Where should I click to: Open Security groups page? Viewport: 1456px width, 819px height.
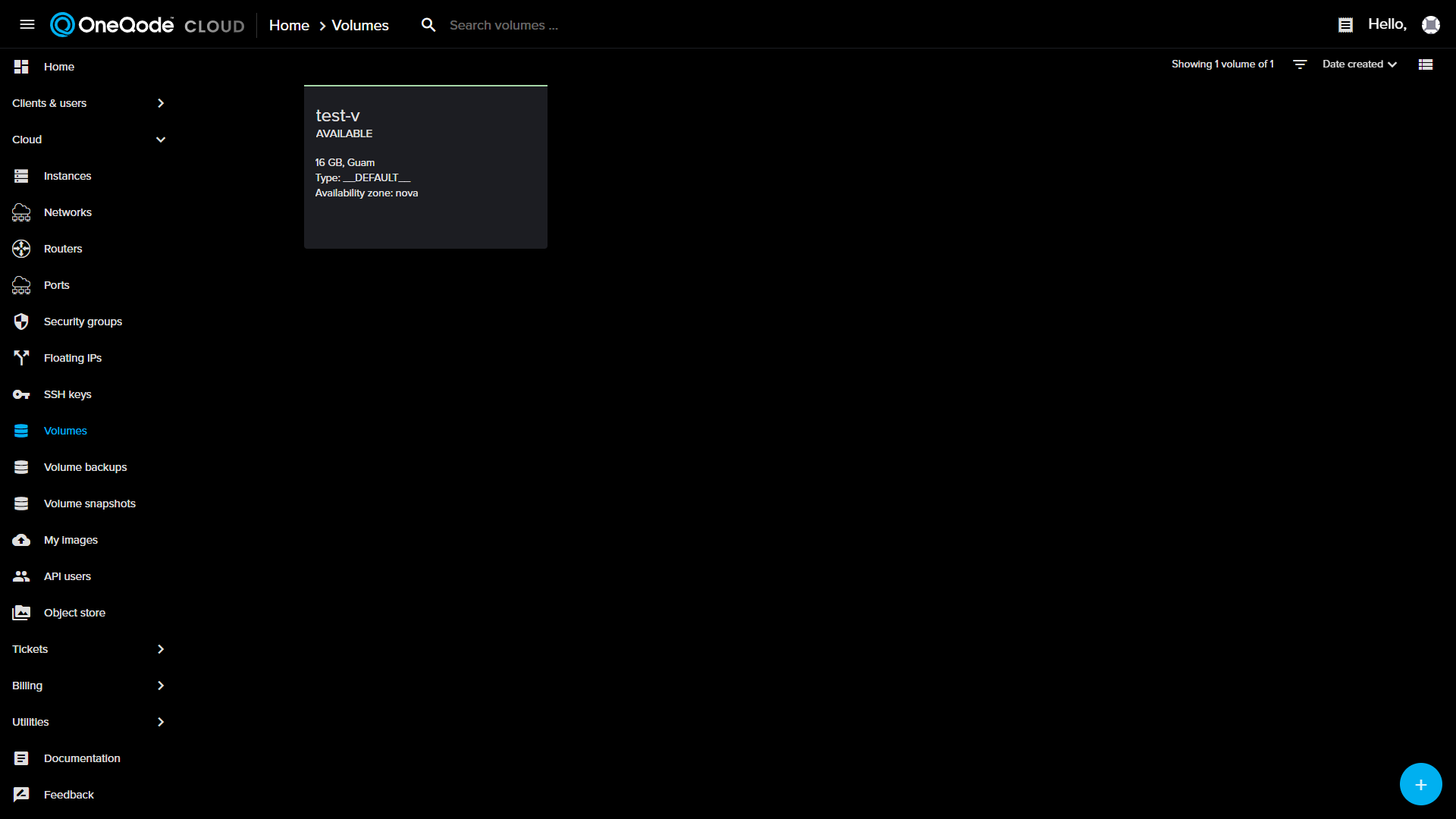82,322
